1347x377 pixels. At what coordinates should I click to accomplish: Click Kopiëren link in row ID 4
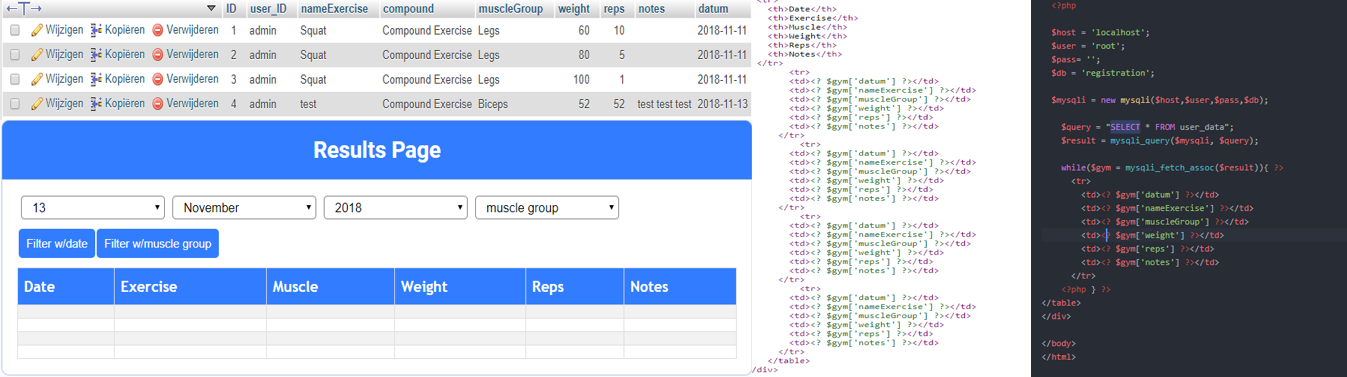[125, 103]
